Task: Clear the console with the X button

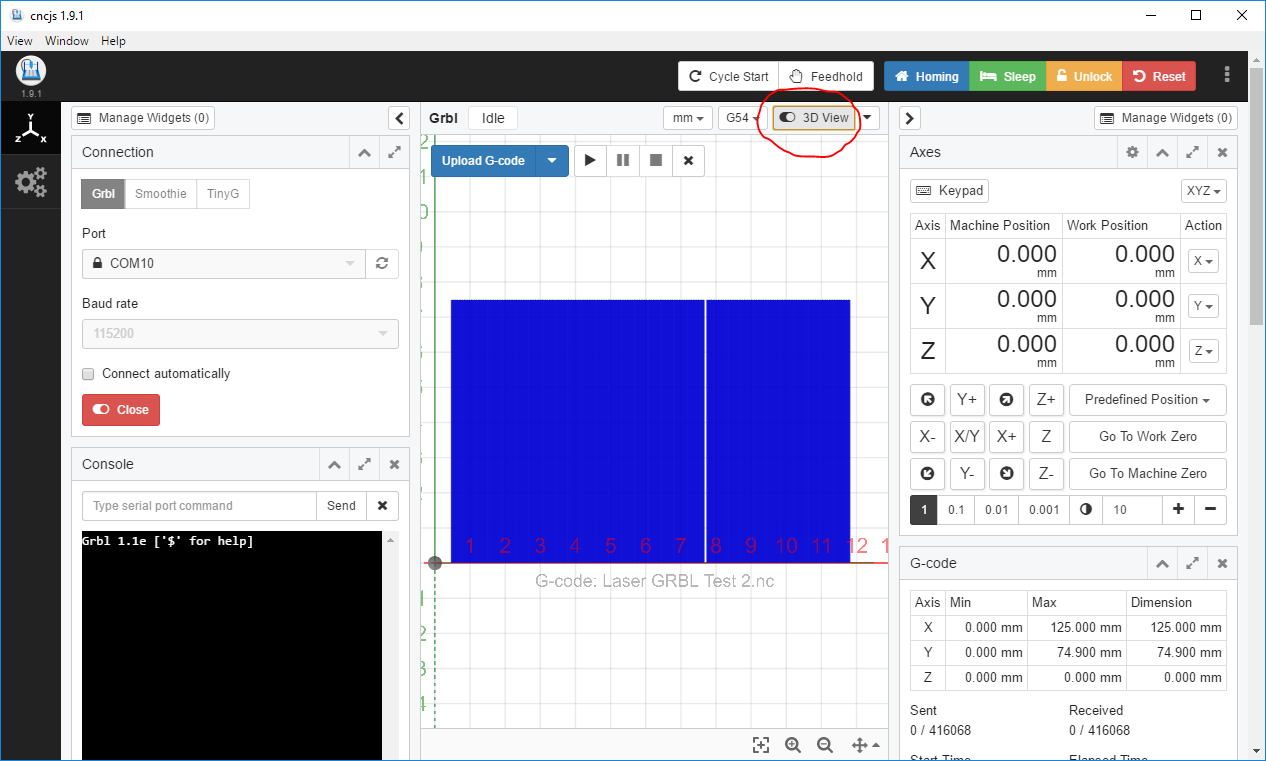Action: click(382, 506)
